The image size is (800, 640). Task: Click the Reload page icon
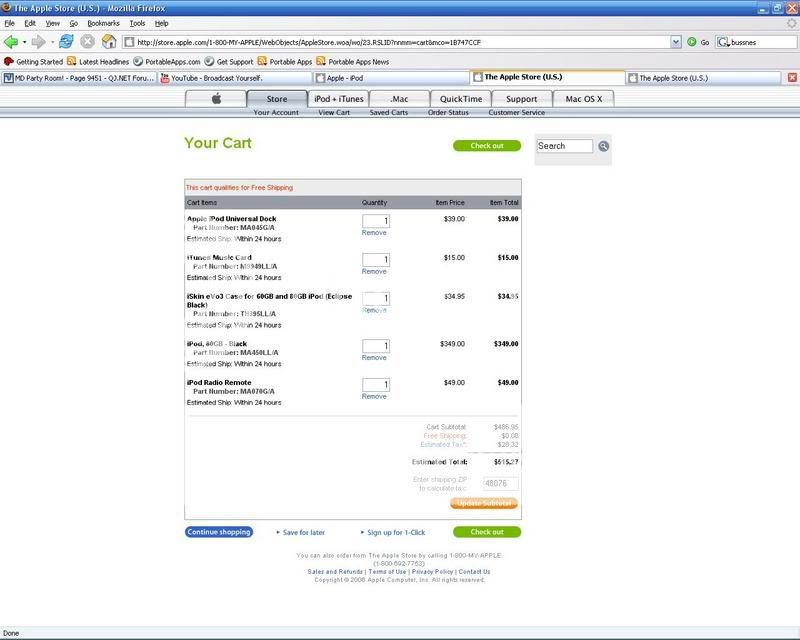[x=66, y=42]
